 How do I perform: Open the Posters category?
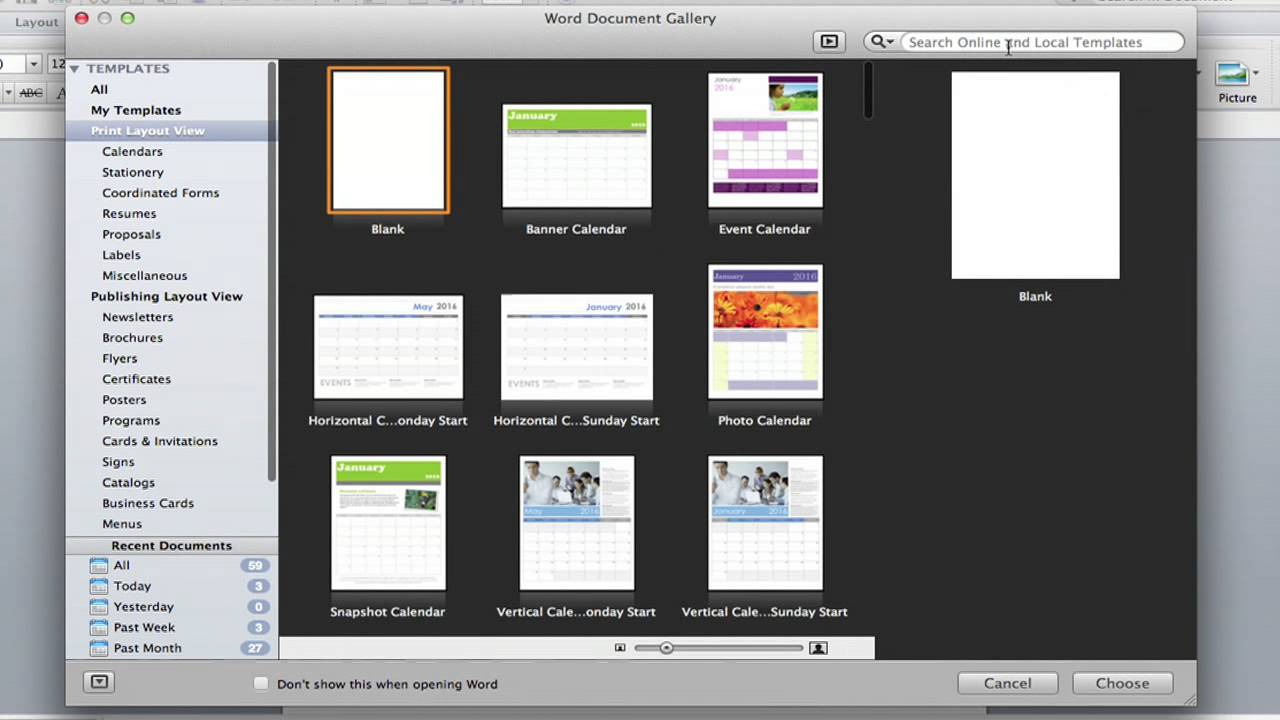click(124, 400)
